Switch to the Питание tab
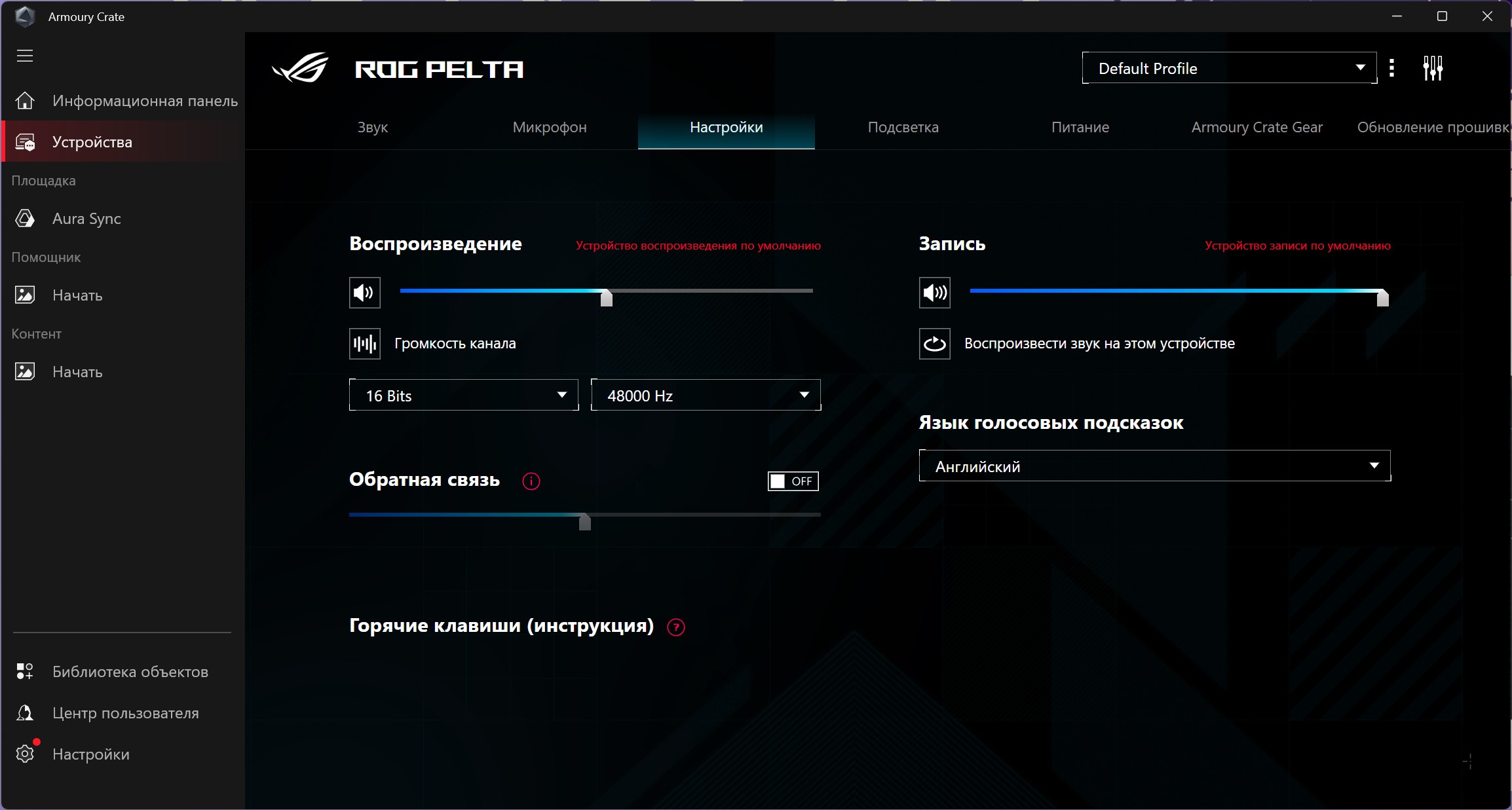This screenshot has height=810, width=1512. pyautogui.click(x=1080, y=128)
